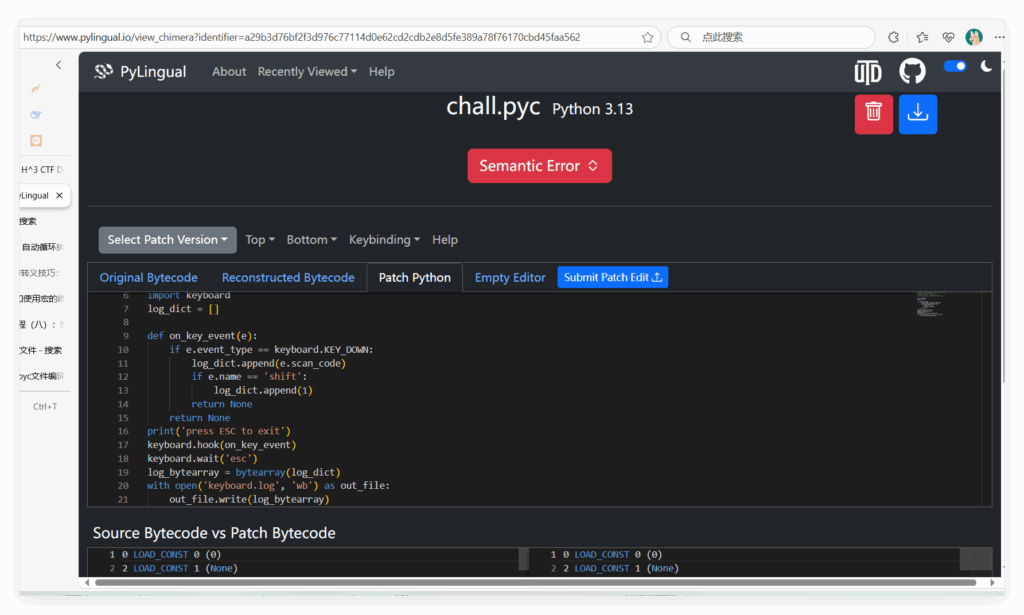Image resolution: width=1024 pixels, height=615 pixels.
Task: Click the blue download button
Action: click(x=917, y=113)
